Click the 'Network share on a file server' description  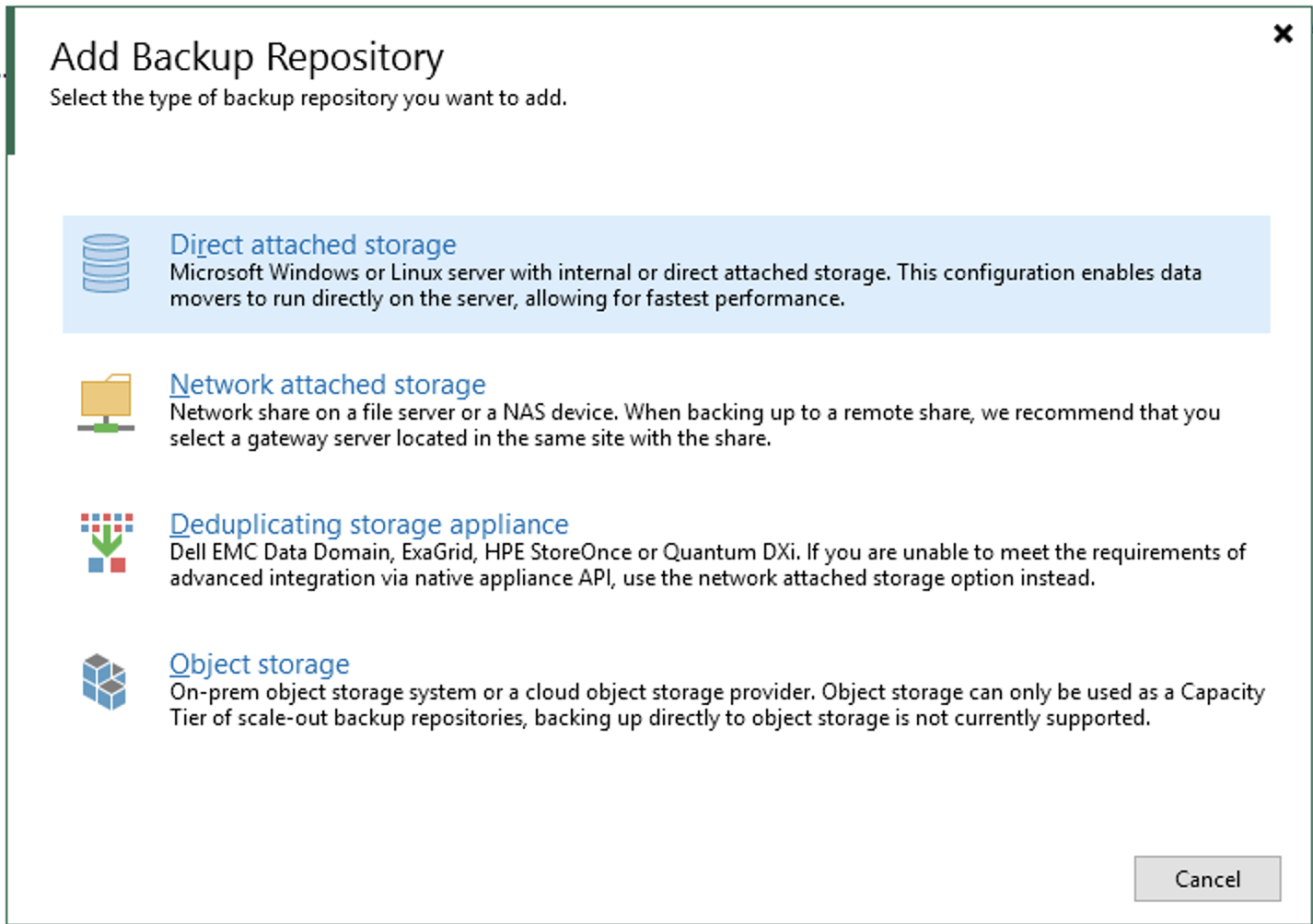[695, 425]
